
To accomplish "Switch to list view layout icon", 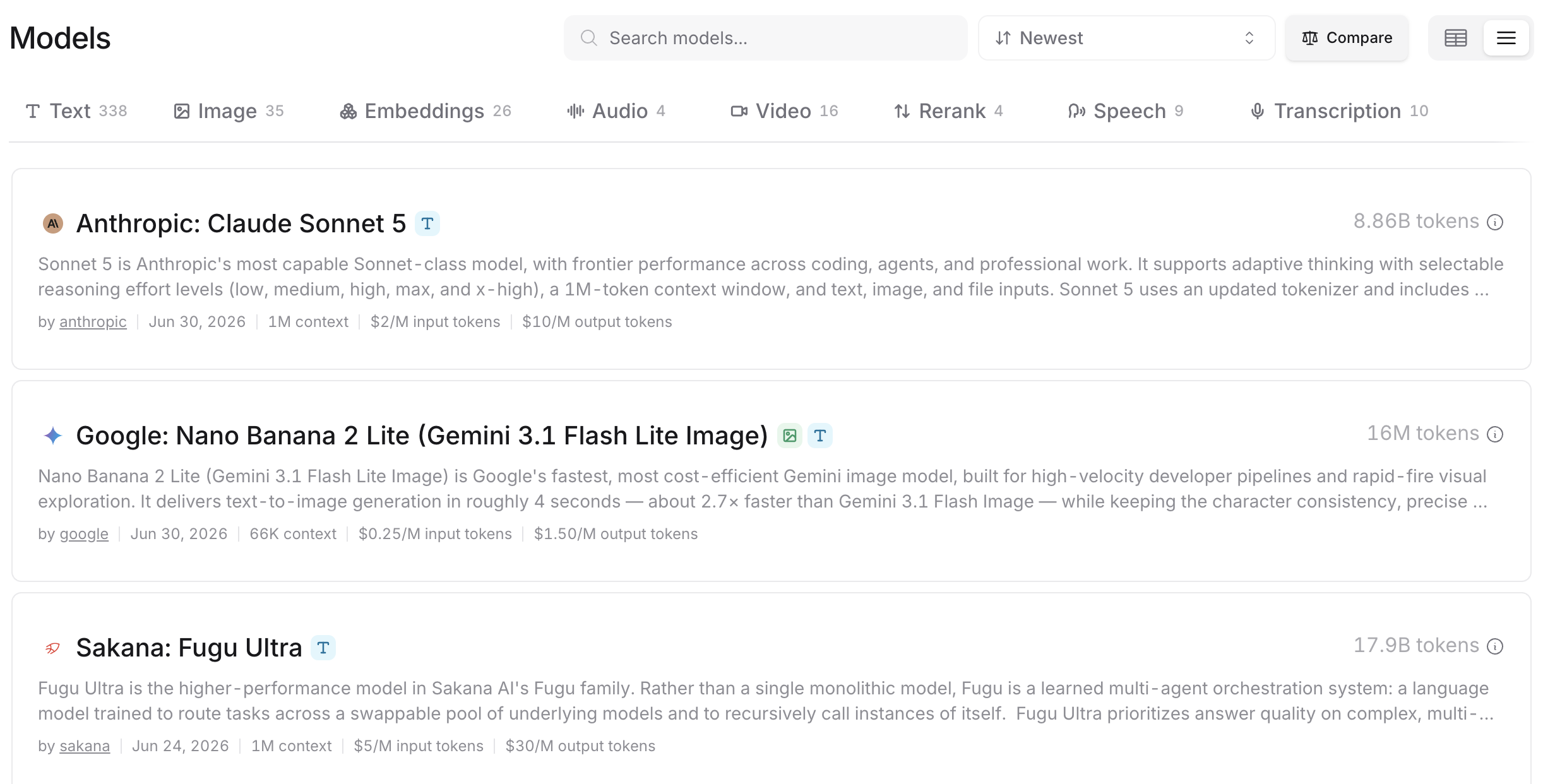I will [x=1506, y=38].
